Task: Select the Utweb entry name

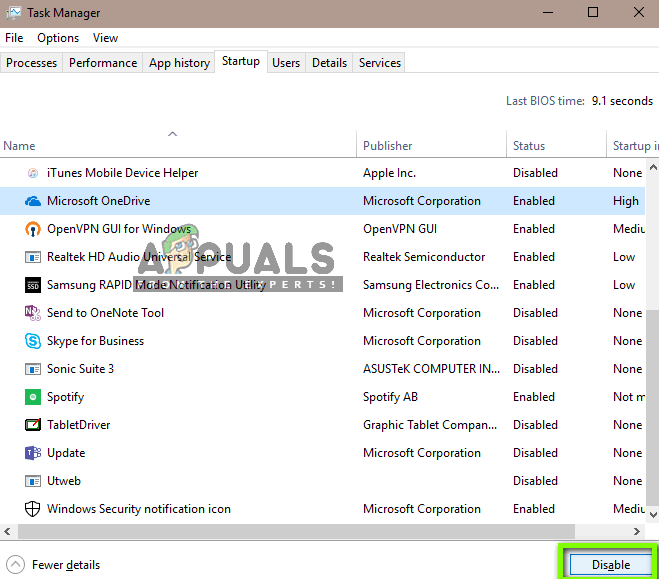Action: [64, 481]
